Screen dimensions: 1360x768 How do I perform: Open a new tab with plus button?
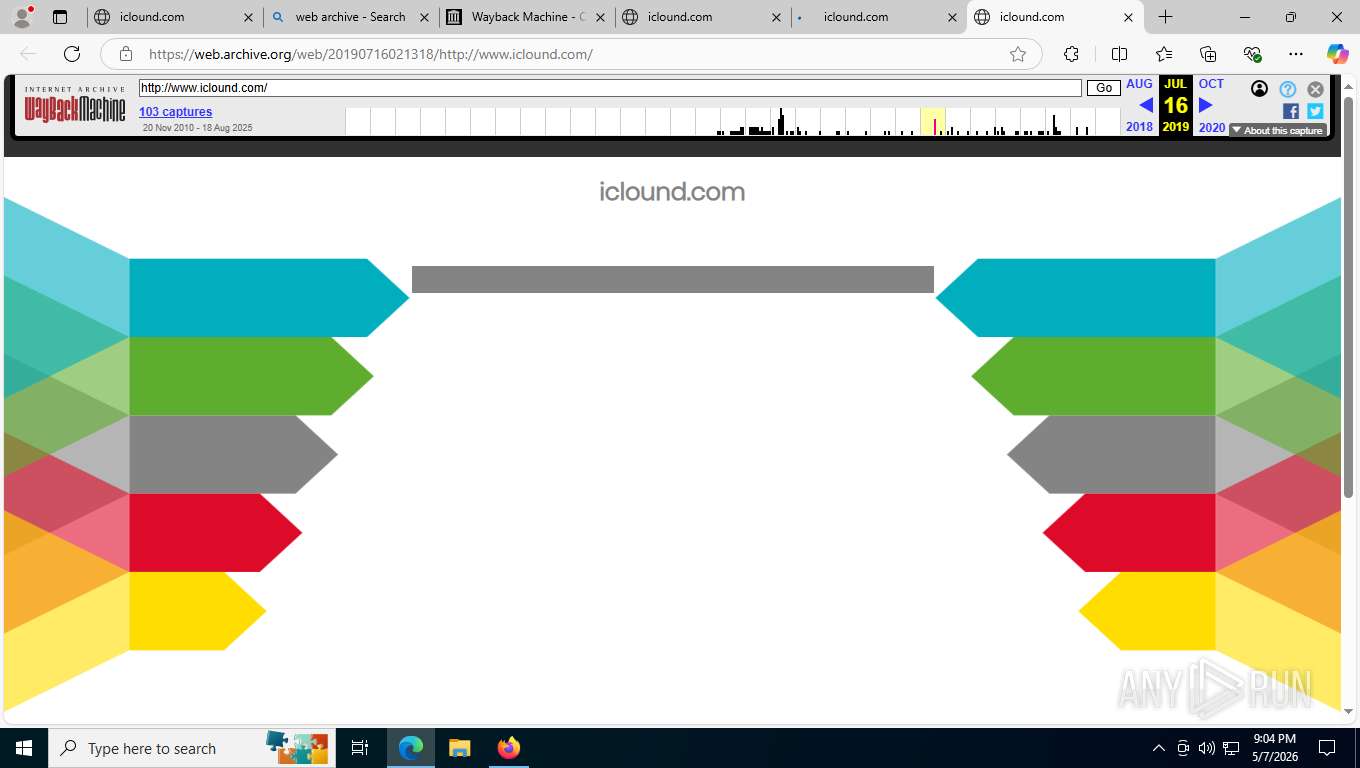click(x=1166, y=17)
